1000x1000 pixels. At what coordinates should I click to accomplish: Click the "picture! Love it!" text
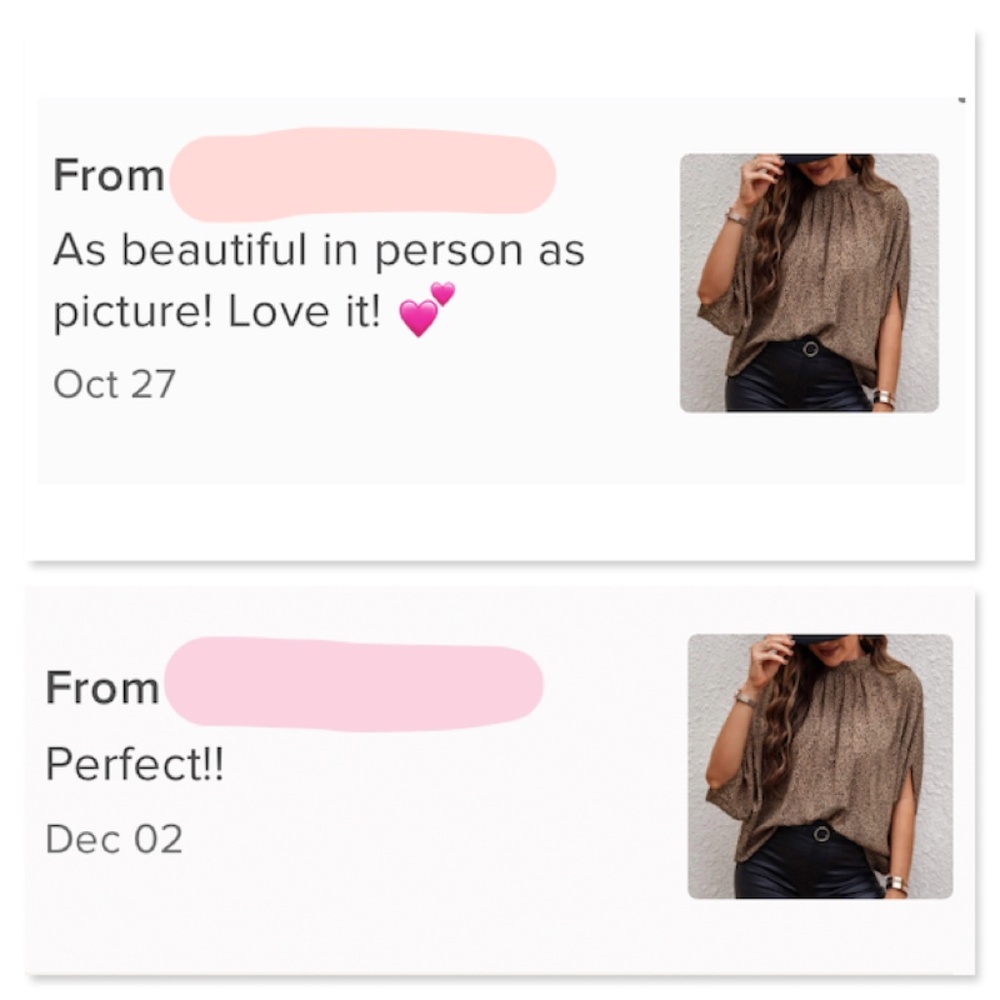[217, 312]
